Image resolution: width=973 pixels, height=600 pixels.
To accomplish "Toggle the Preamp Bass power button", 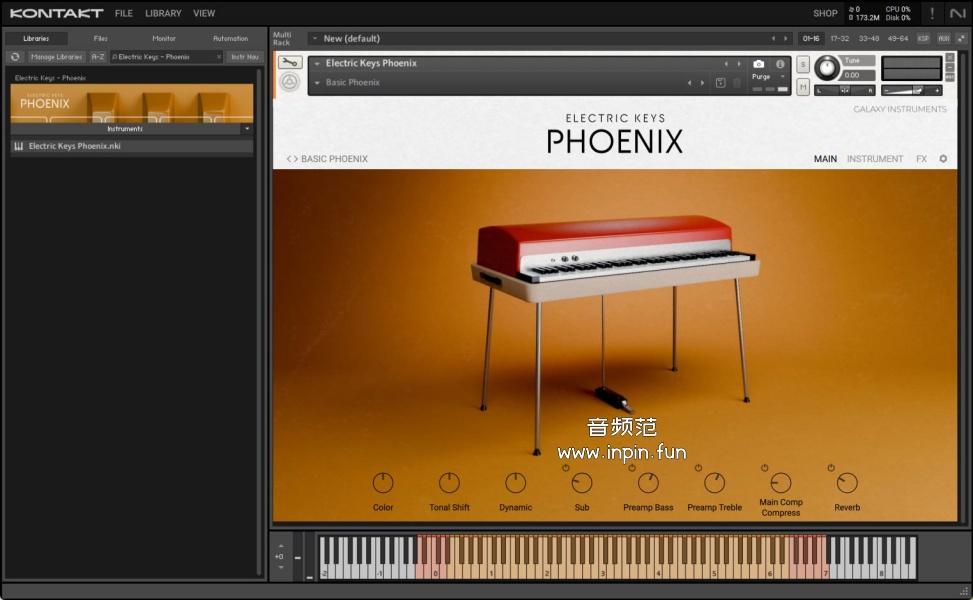I will click(632, 468).
